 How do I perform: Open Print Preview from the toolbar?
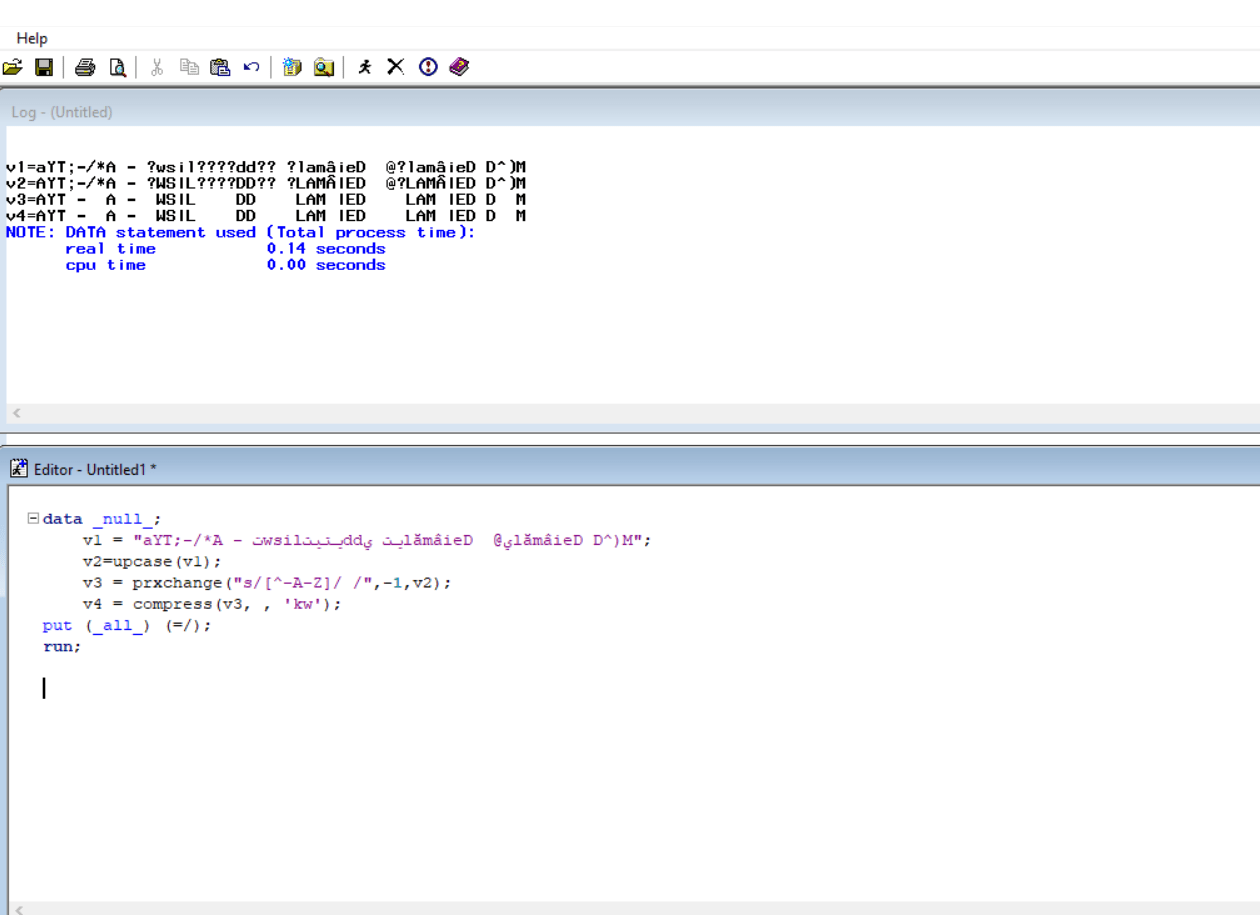pyautogui.click(x=117, y=67)
